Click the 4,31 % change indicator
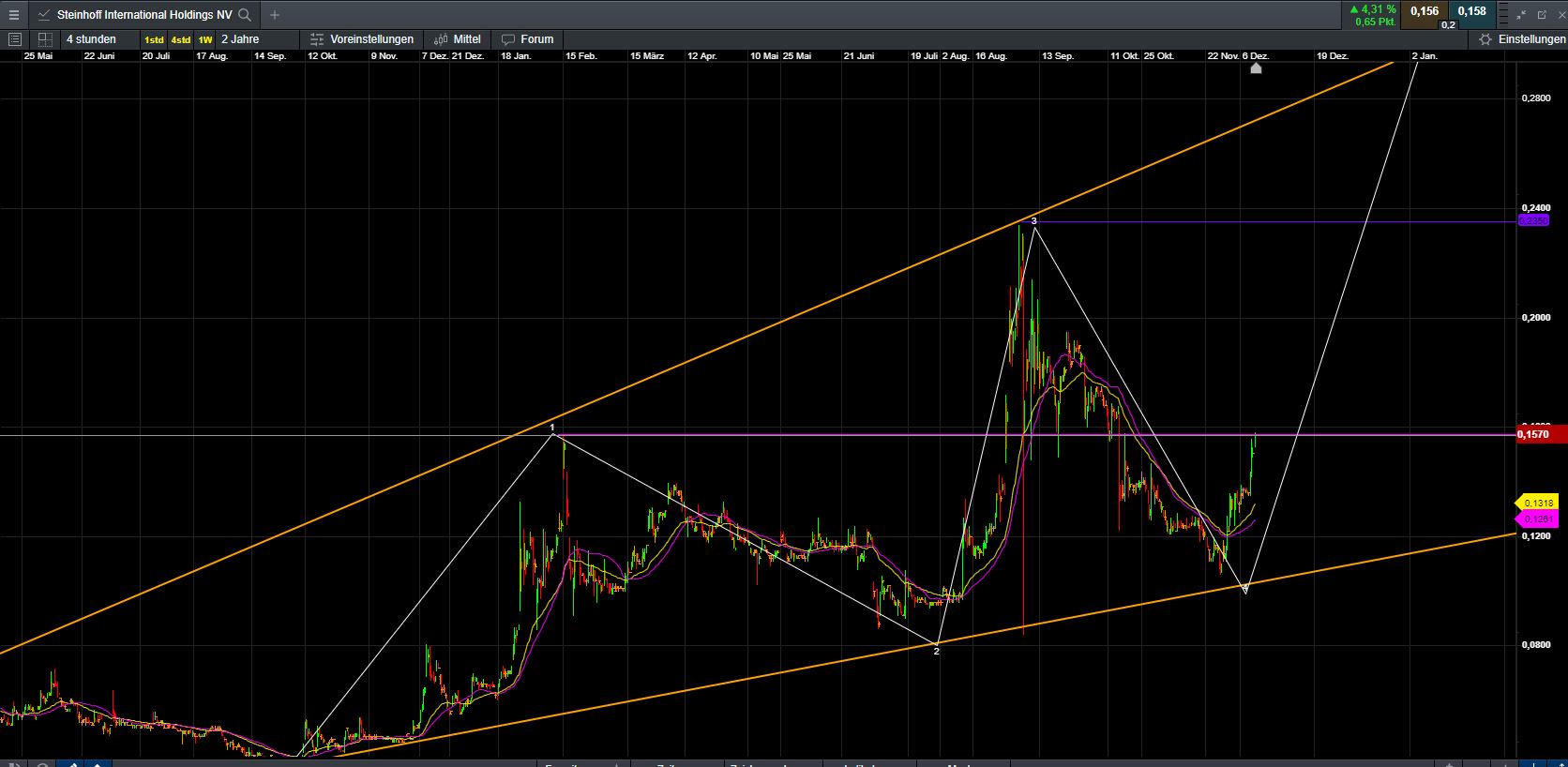 (x=1373, y=9)
